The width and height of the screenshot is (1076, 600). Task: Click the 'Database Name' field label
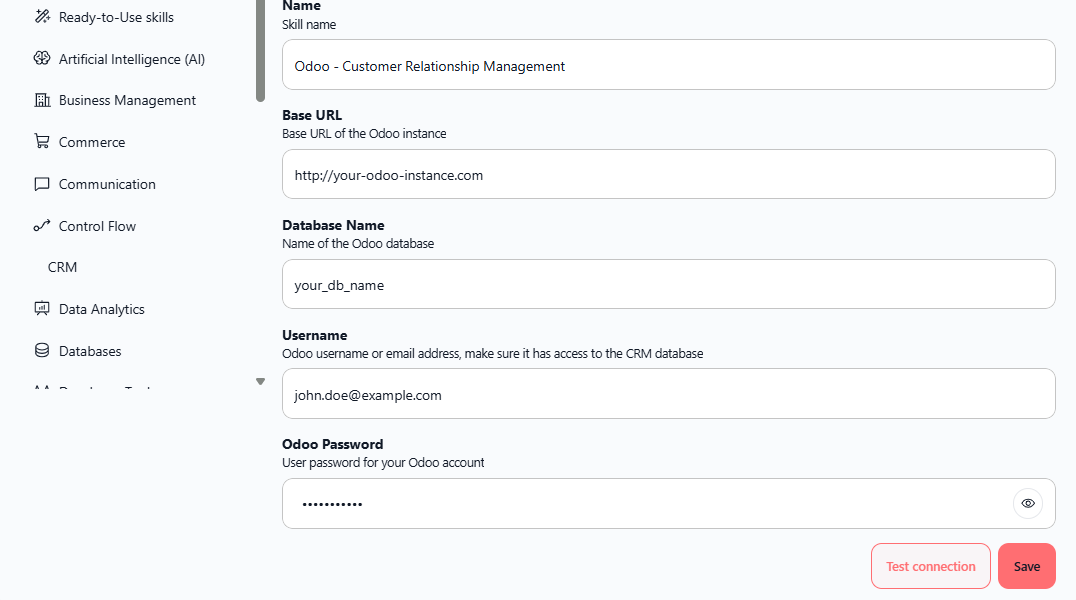(333, 225)
